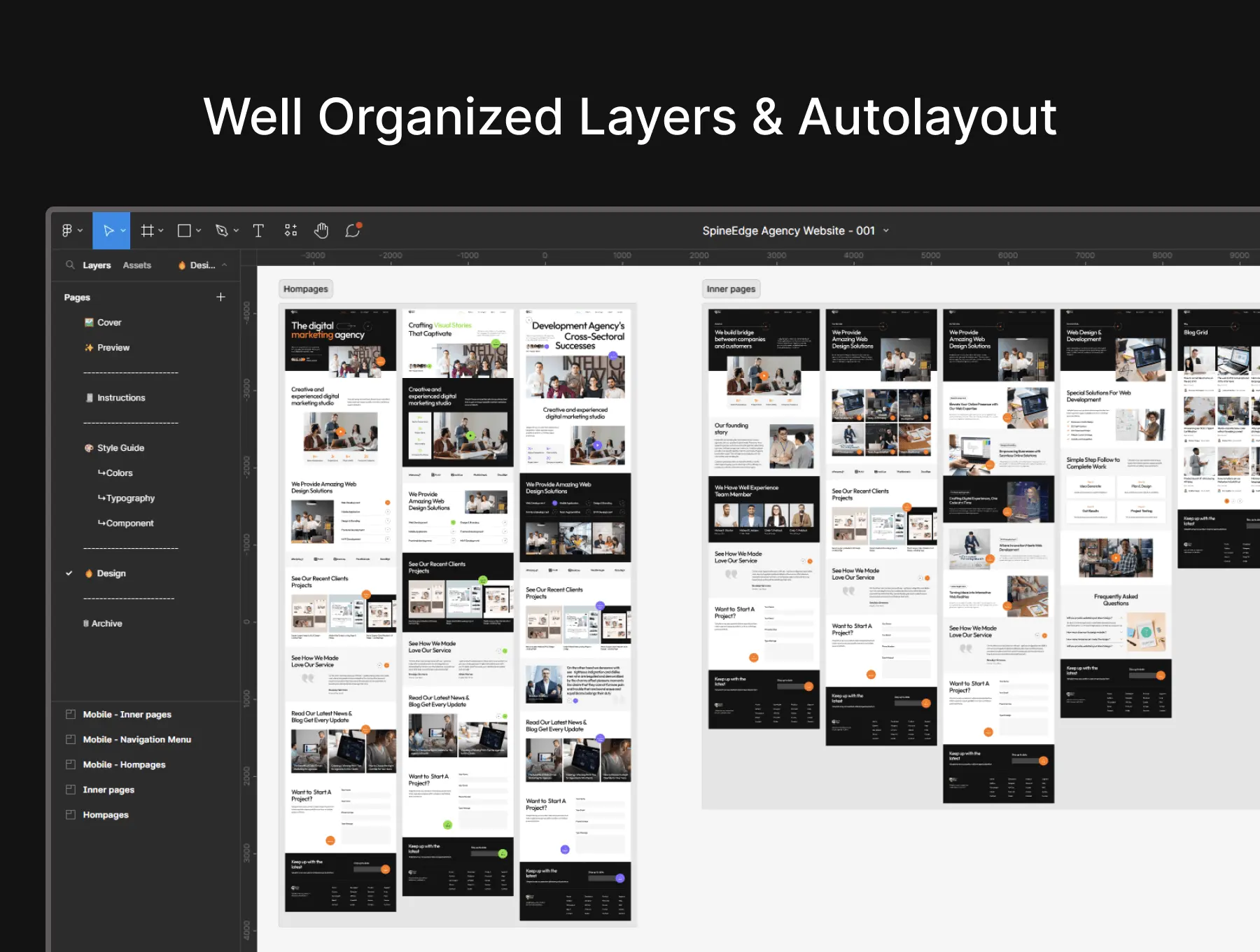The width and height of the screenshot is (1260, 952).
Task: Open the Figma main menu icon
Action: pyautogui.click(x=67, y=230)
